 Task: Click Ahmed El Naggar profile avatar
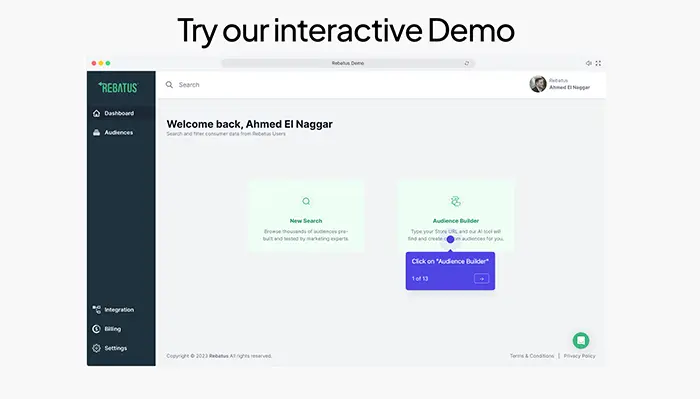(538, 84)
